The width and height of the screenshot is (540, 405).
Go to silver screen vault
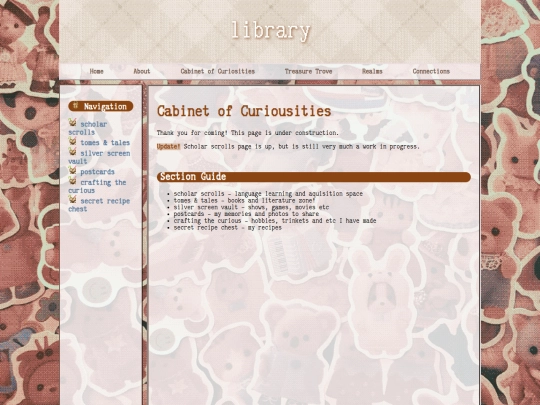pyautogui.click(x=99, y=157)
